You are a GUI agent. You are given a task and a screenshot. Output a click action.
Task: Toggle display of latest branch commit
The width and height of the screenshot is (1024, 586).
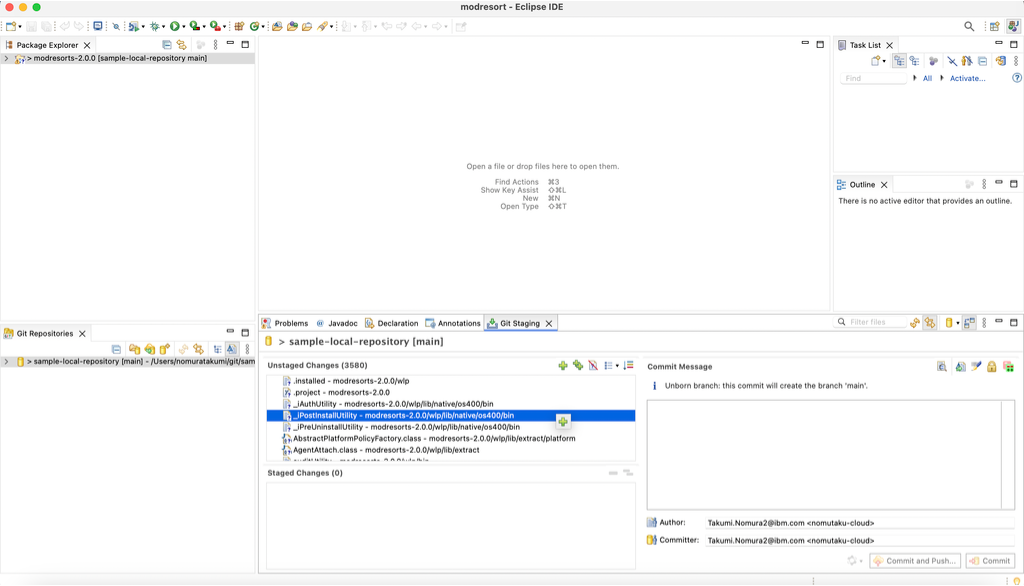pyautogui.click(x=232, y=350)
